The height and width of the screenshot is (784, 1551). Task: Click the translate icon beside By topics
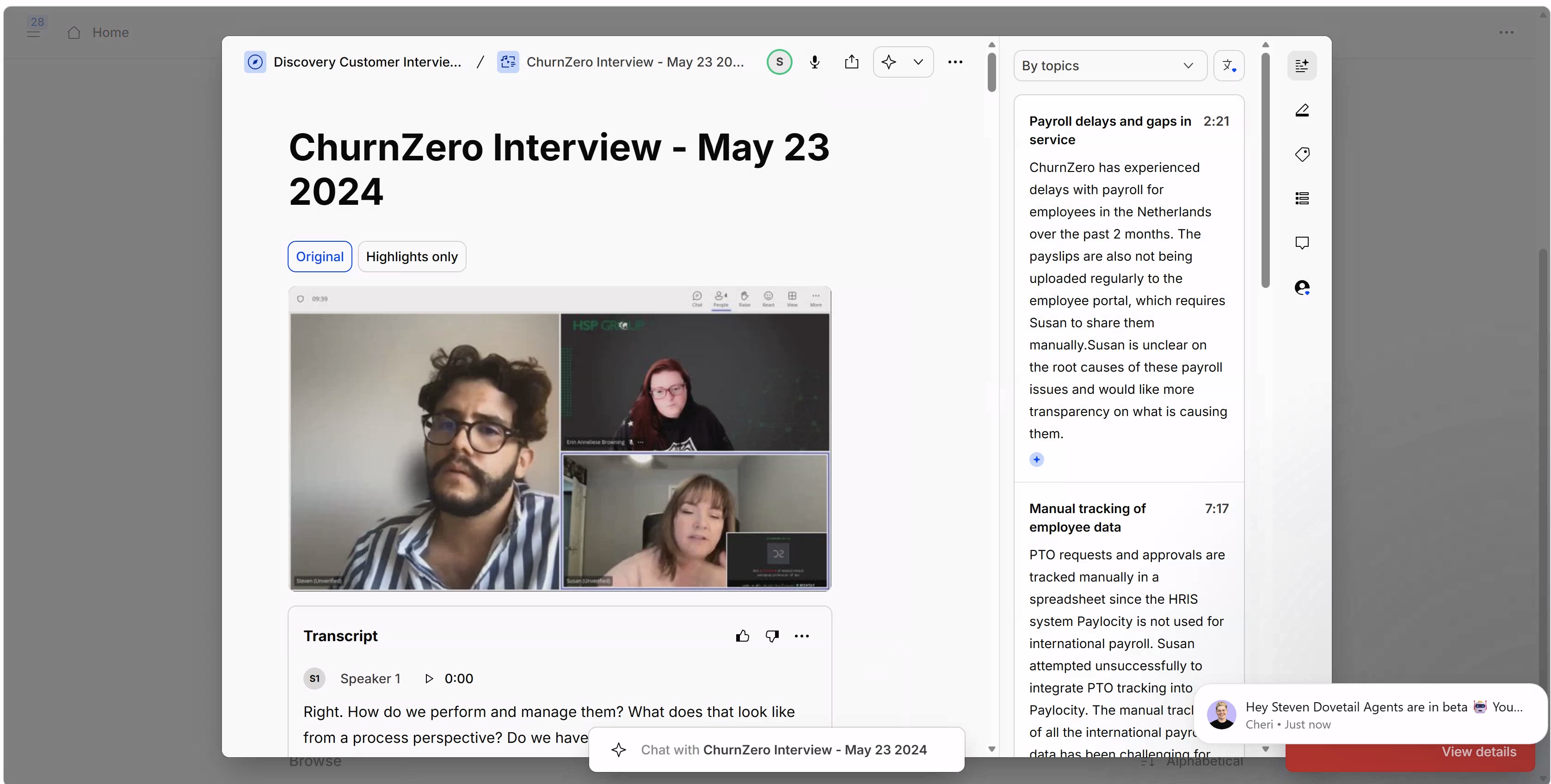tap(1229, 66)
